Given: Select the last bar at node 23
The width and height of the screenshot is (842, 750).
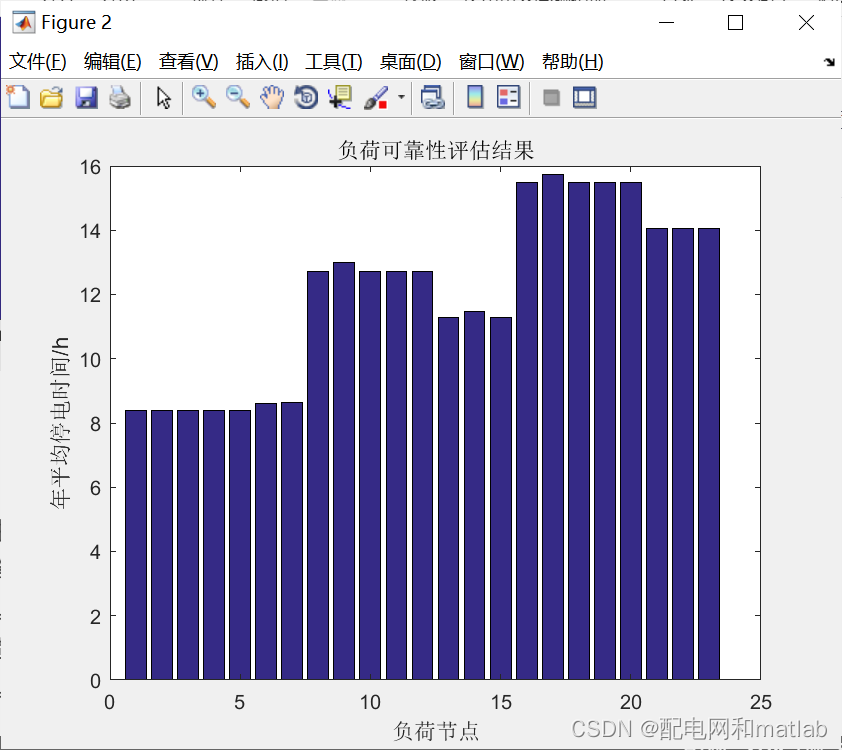Looking at the screenshot, I should [x=709, y=454].
